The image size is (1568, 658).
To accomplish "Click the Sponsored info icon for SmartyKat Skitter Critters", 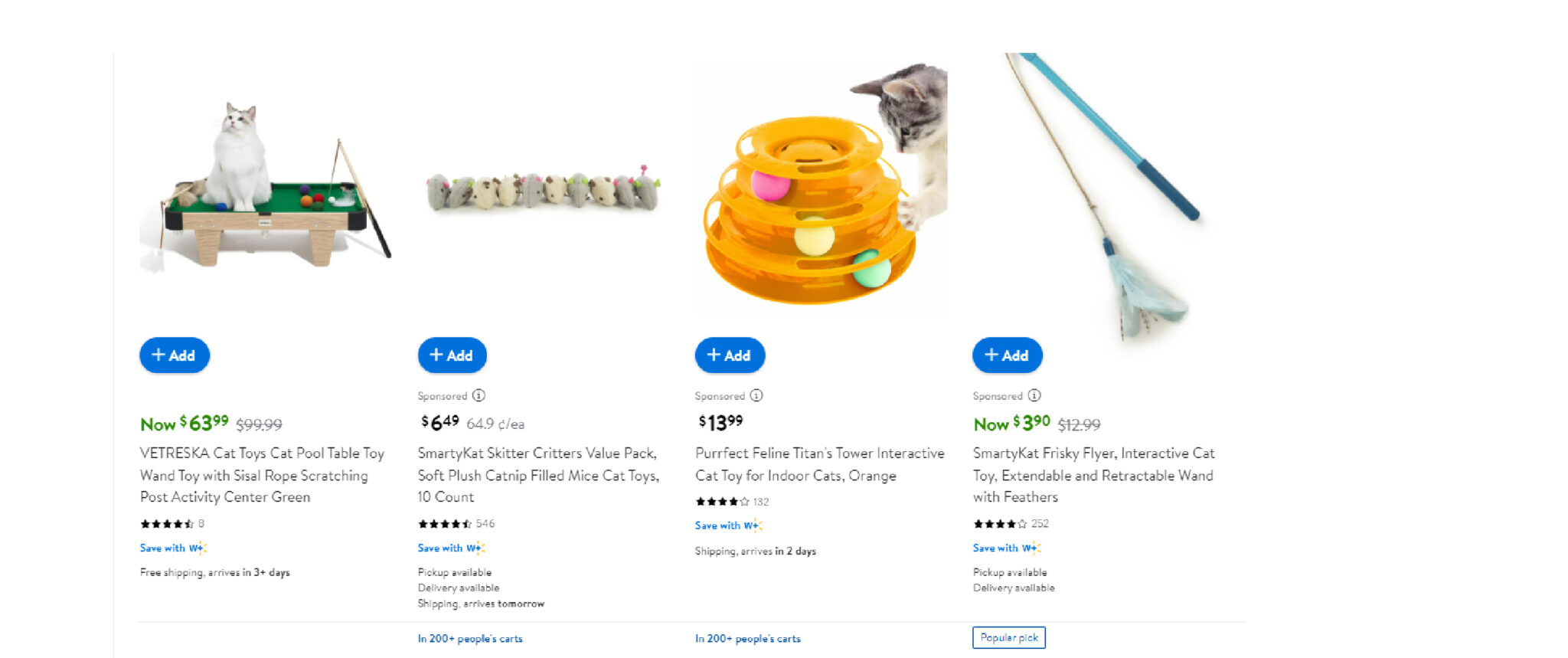I will tap(479, 395).
